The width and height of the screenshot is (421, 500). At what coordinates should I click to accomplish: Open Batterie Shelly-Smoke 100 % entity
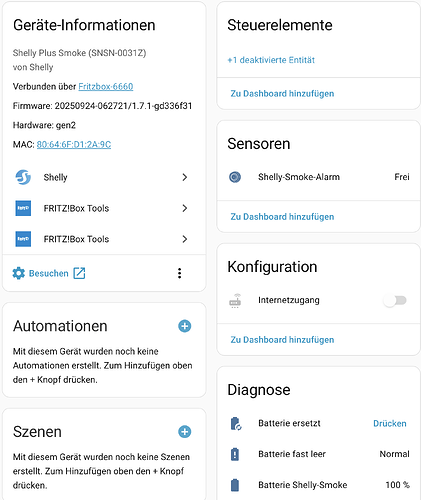(319, 485)
